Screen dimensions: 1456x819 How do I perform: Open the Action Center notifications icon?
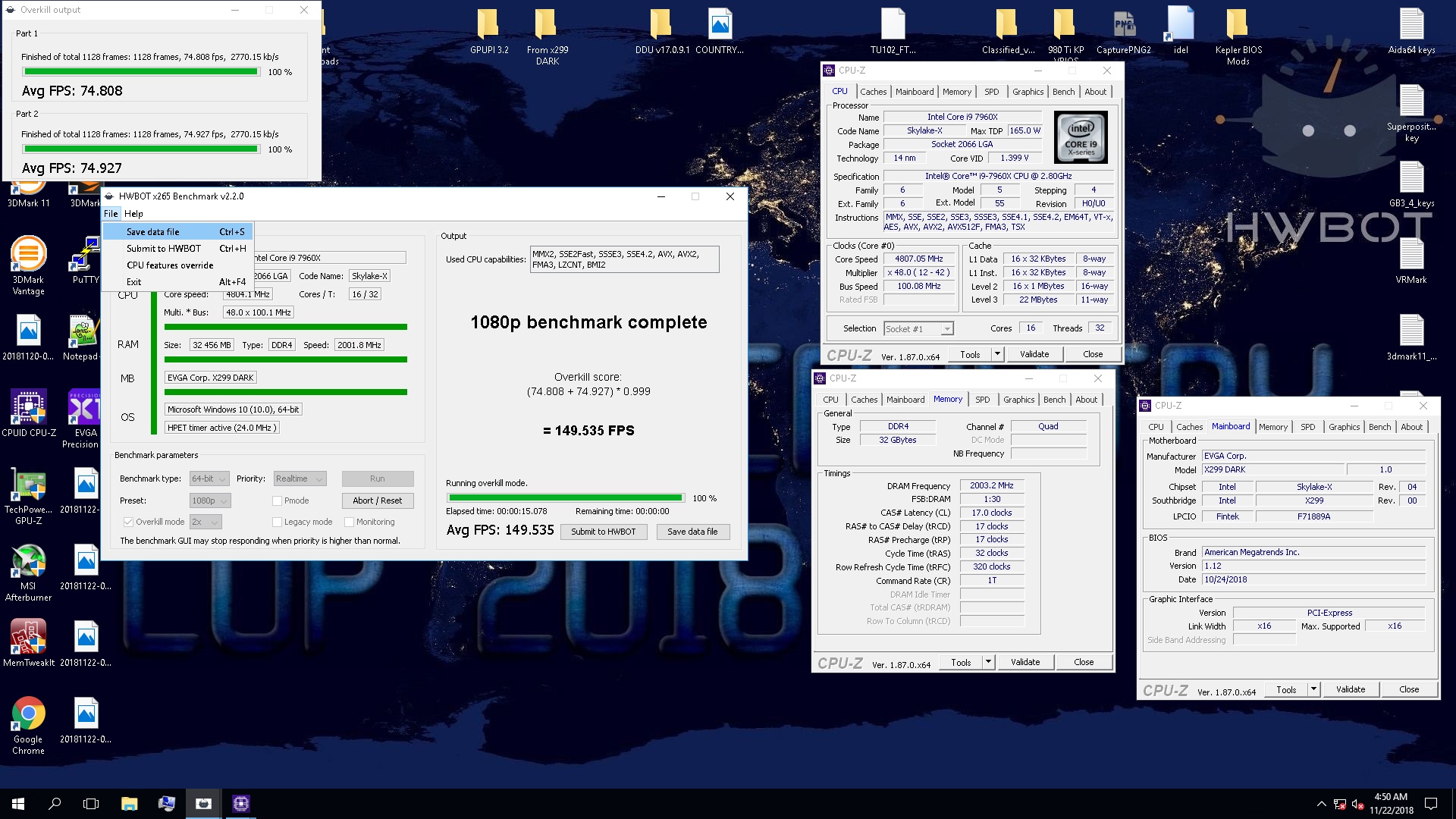click(x=1431, y=804)
